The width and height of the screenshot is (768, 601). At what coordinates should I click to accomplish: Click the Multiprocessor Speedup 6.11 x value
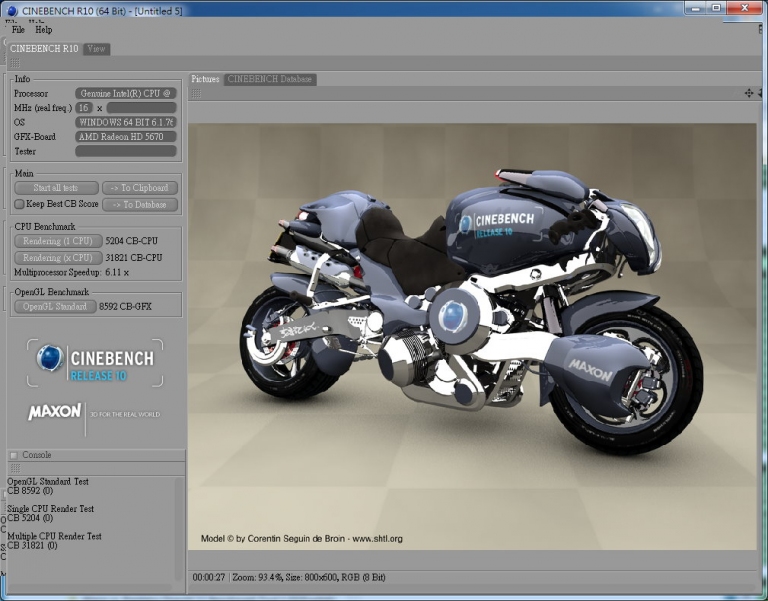117,272
